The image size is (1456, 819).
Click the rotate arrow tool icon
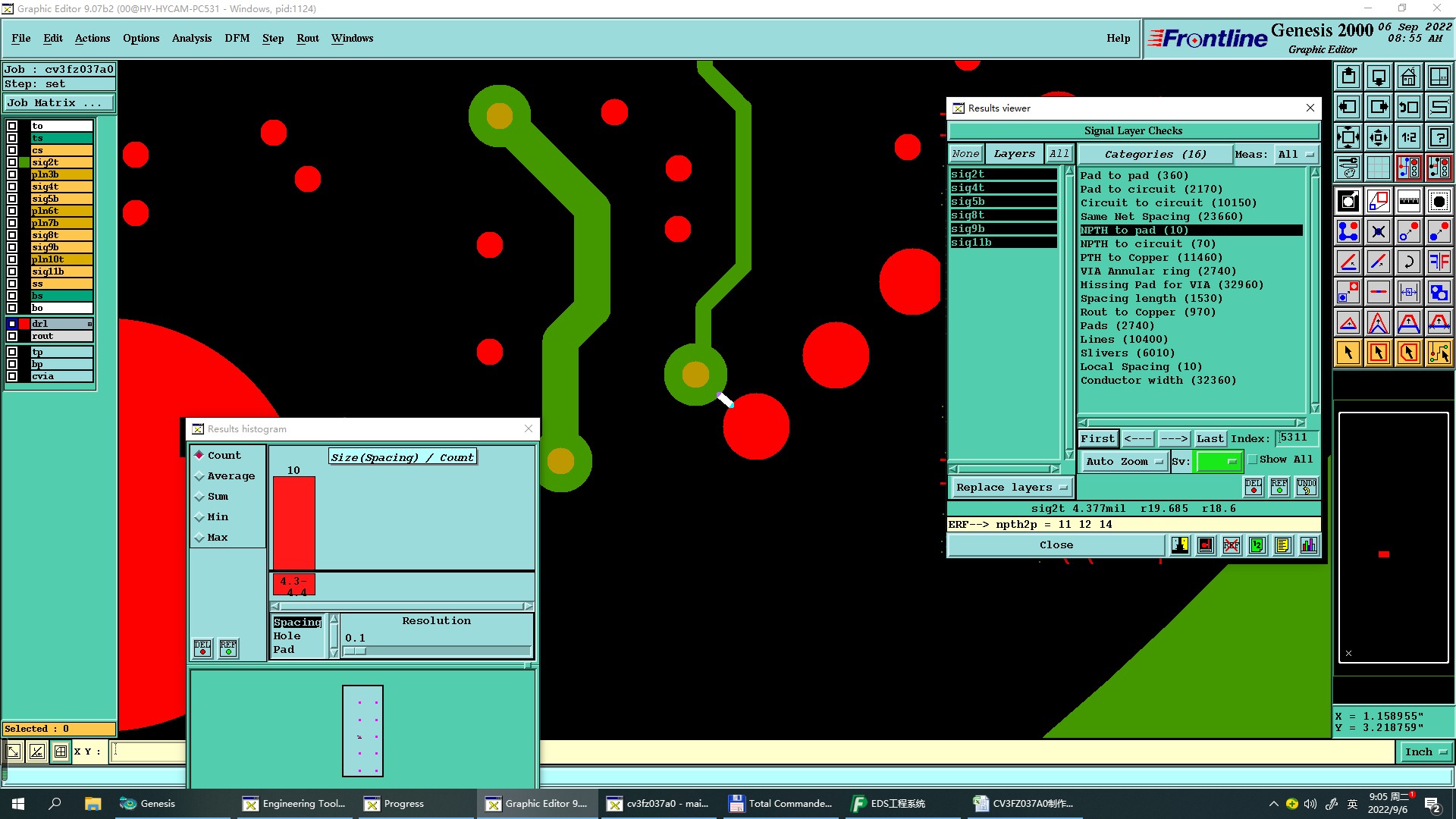click(1408, 262)
